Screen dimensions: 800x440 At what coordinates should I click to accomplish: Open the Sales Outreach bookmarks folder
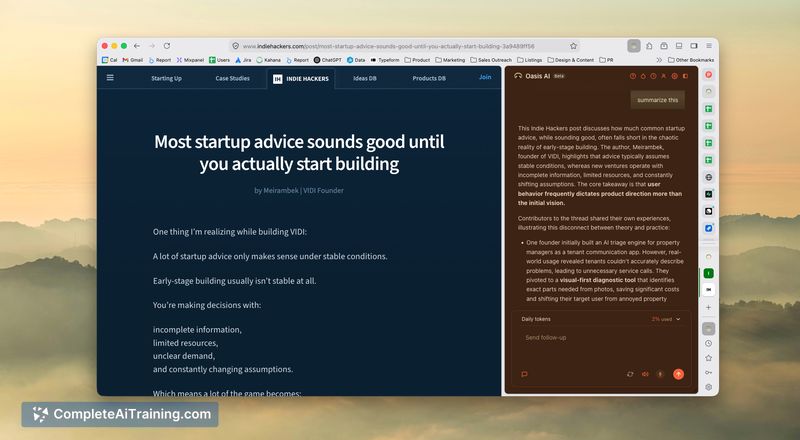click(491, 60)
